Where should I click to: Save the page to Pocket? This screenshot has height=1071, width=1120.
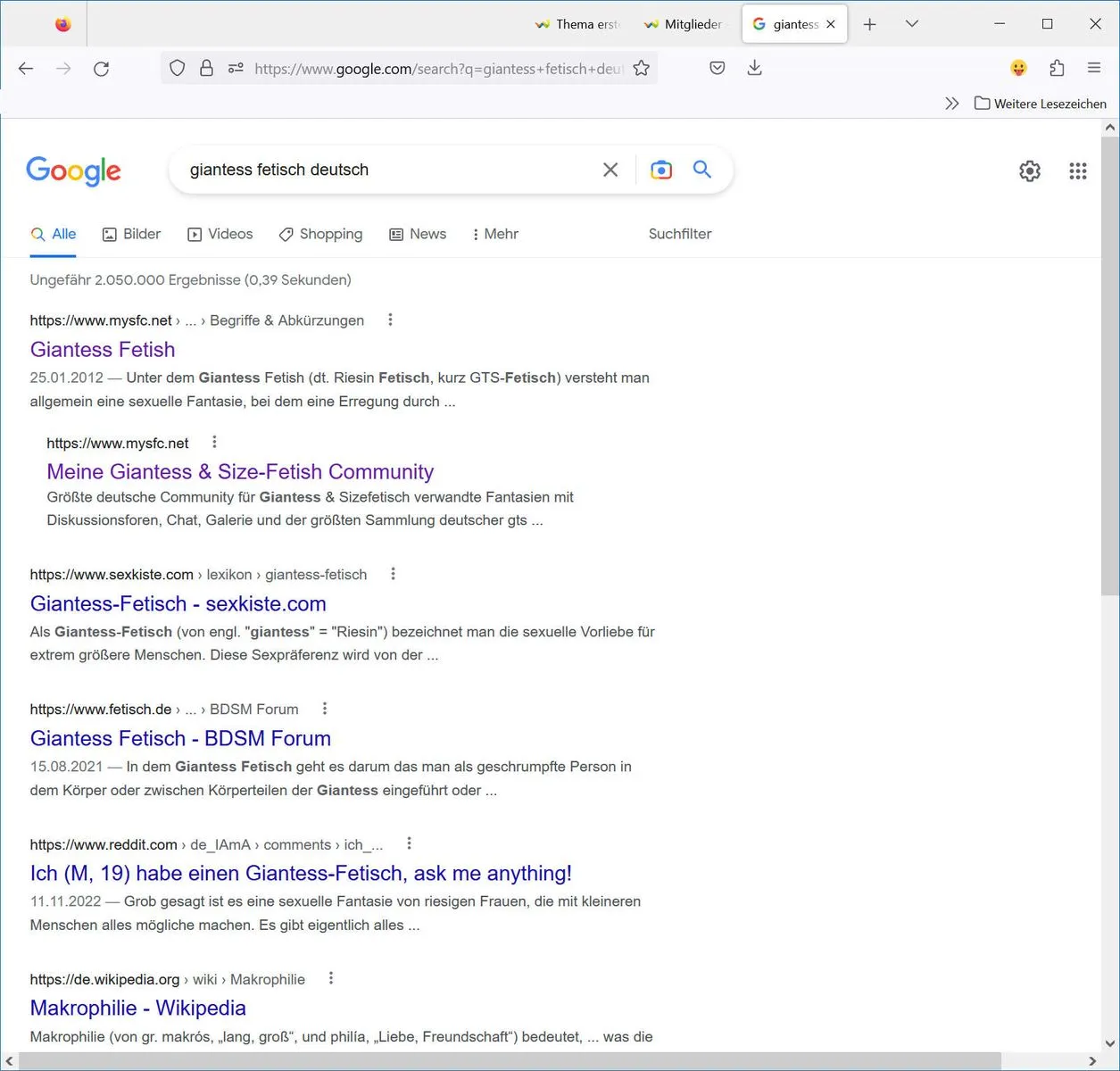coord(718,68)
